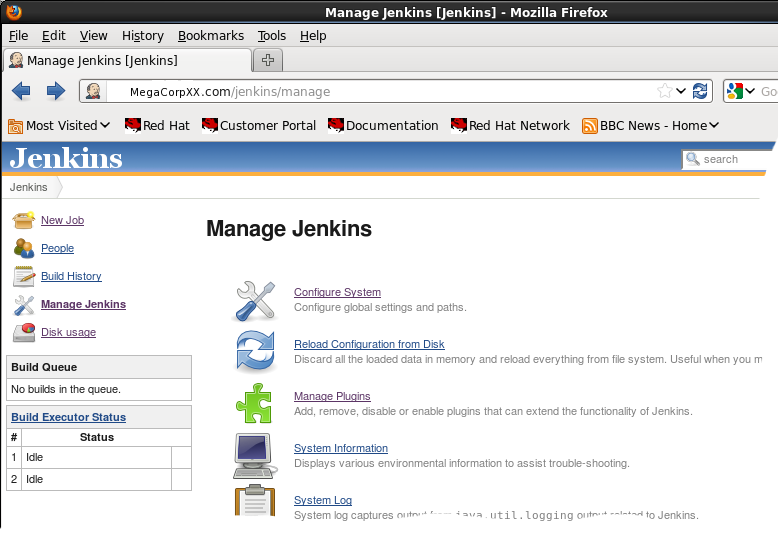Click the Google search field in the toolbar

(x=769, y=91)
